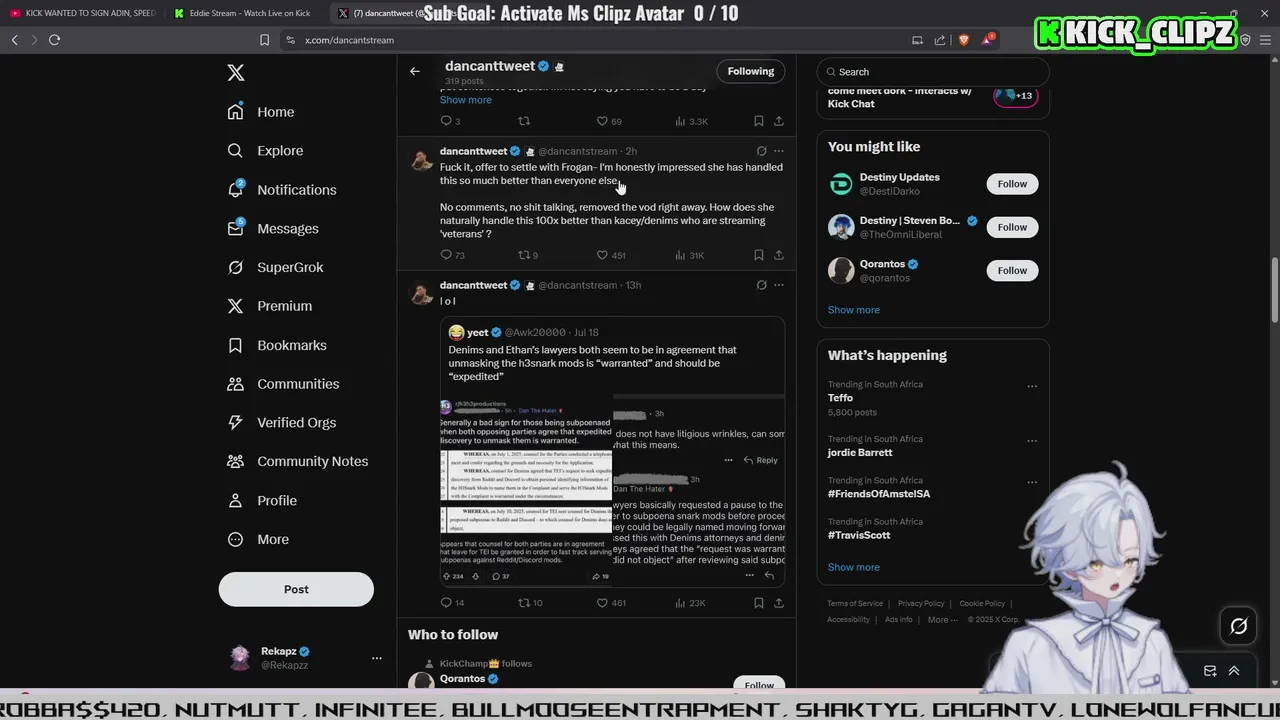Share the 'l o l' post

779,603
